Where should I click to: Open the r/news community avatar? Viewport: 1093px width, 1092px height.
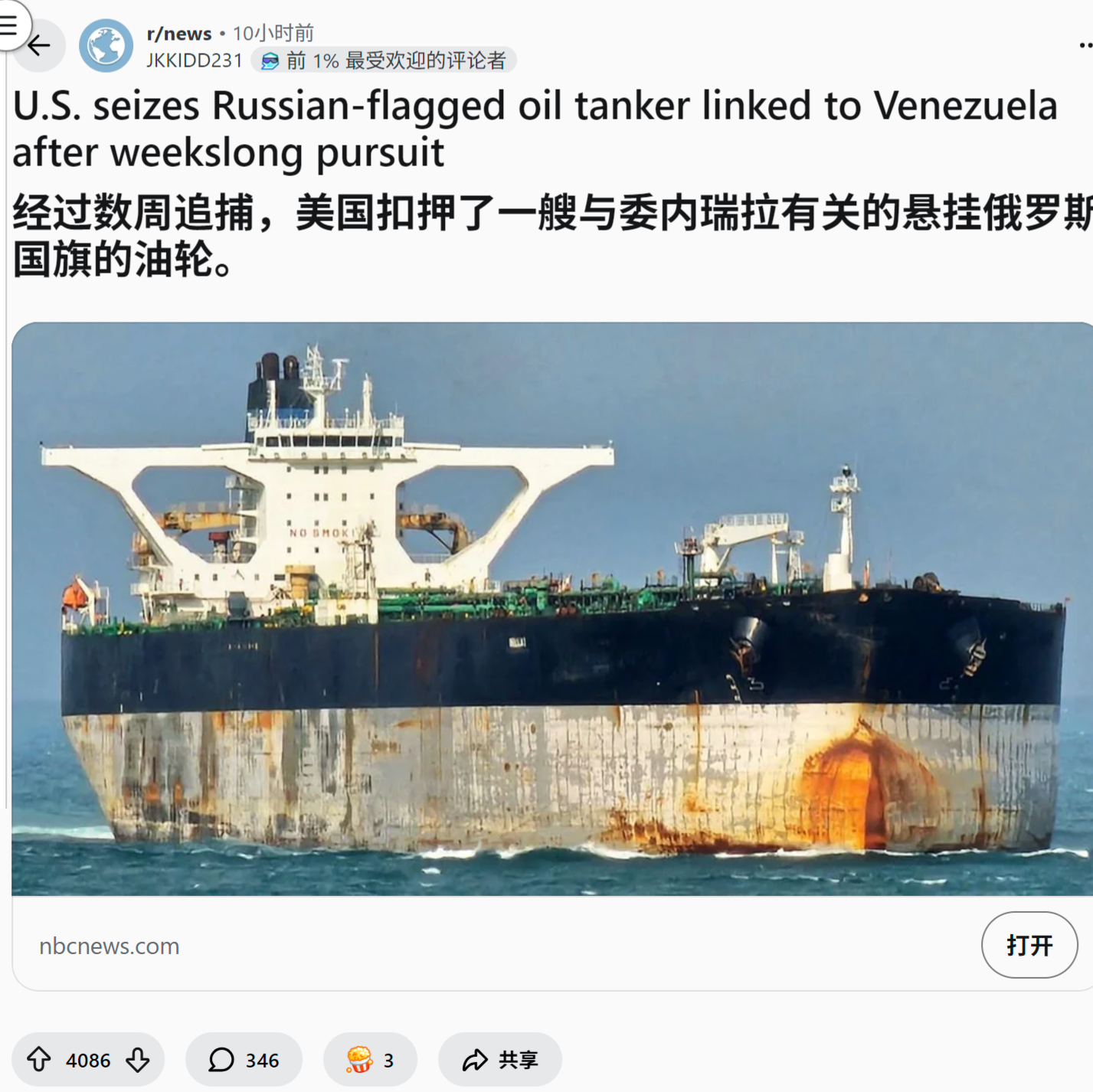click(106, 46)
